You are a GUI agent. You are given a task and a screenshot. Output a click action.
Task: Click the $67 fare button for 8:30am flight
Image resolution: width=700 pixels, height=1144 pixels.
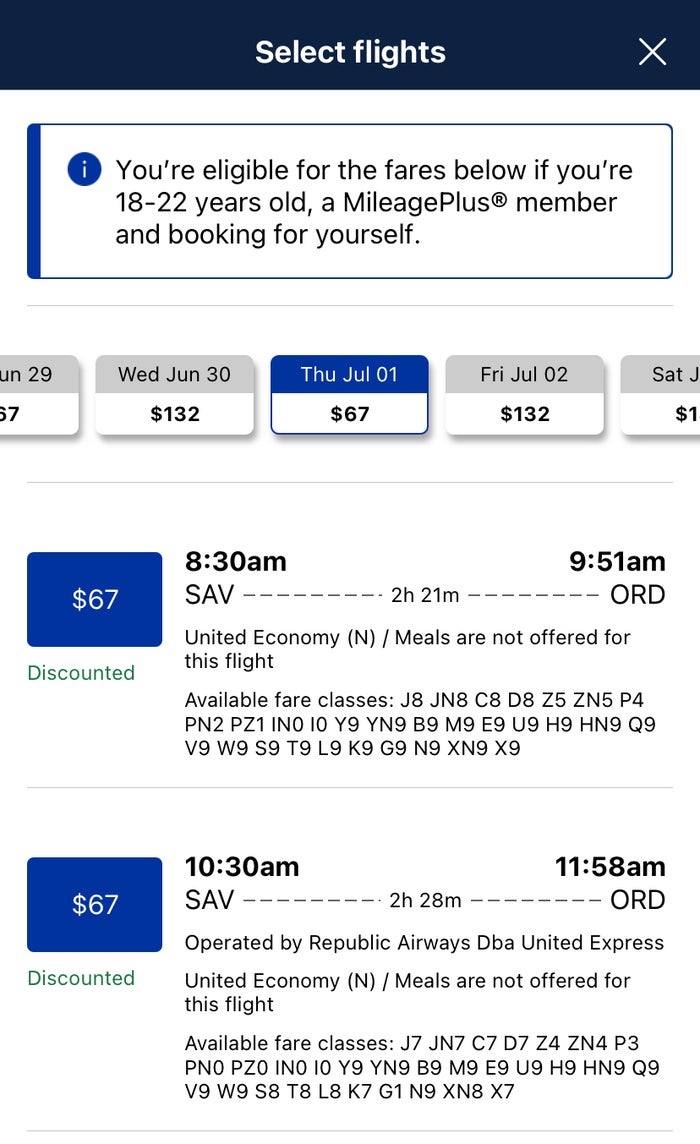click(94, 599)
